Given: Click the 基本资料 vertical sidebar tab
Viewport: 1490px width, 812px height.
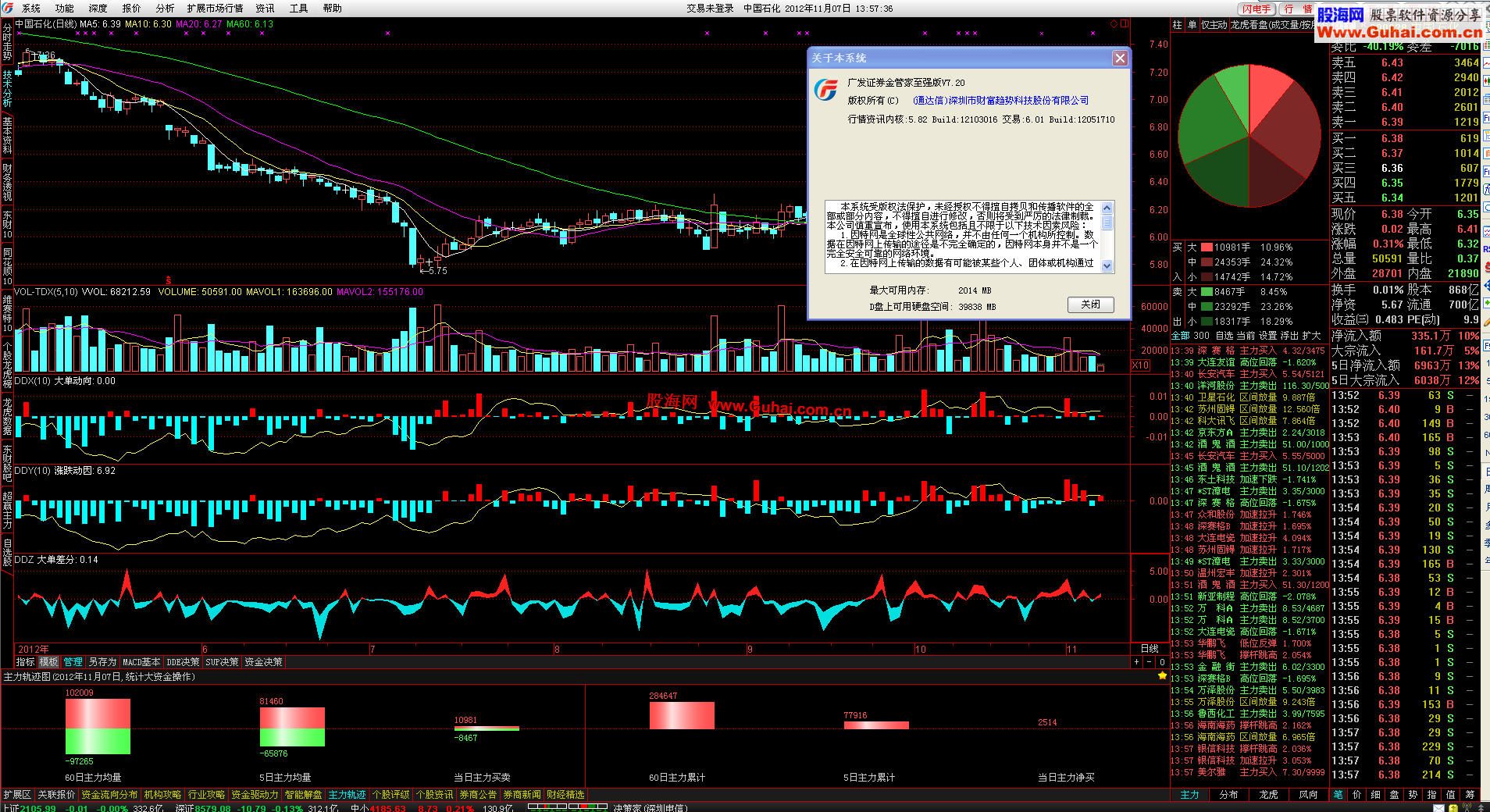Looking at the screenshot, I should (7, 134).
